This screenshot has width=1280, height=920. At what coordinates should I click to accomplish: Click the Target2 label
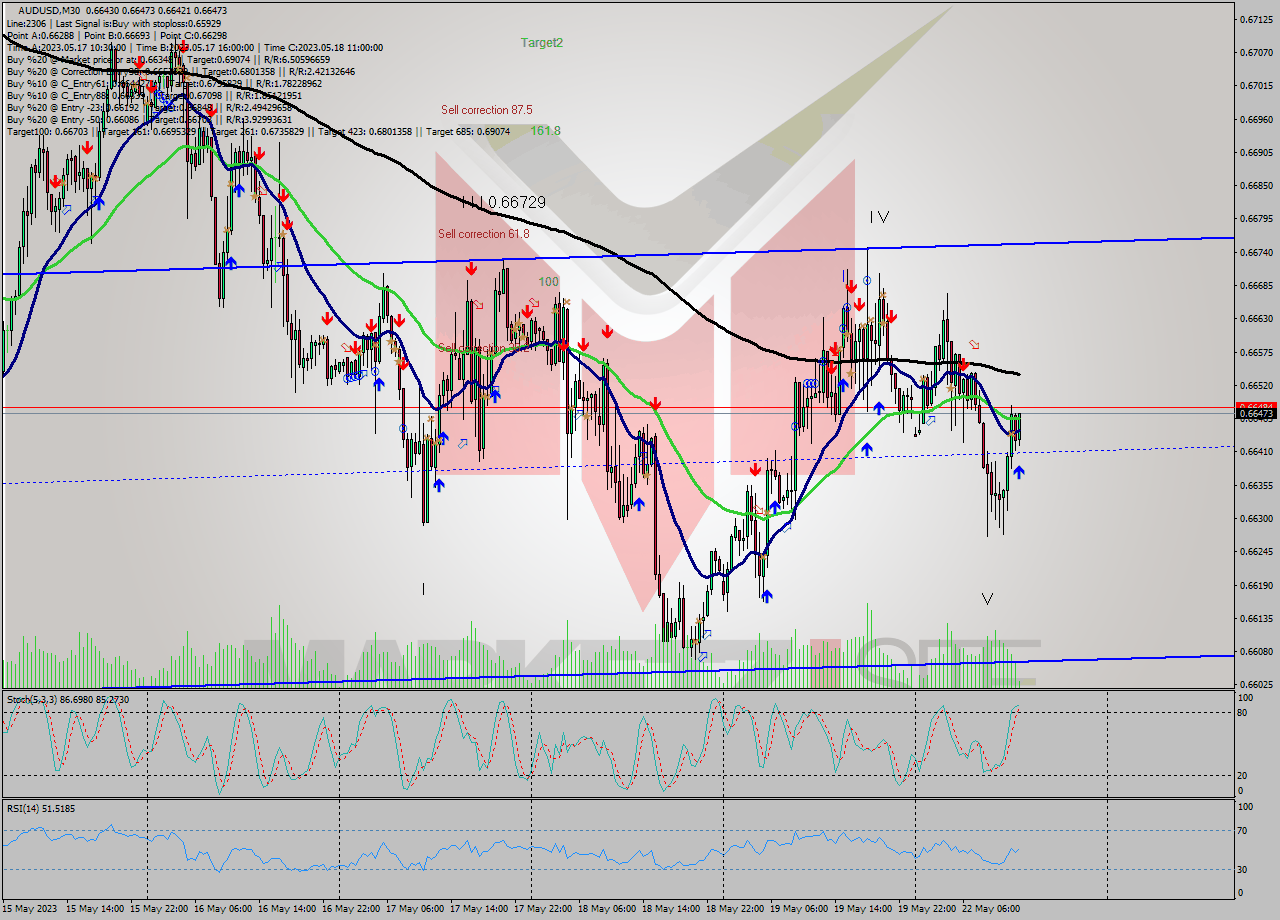click(x=541, y=43)
